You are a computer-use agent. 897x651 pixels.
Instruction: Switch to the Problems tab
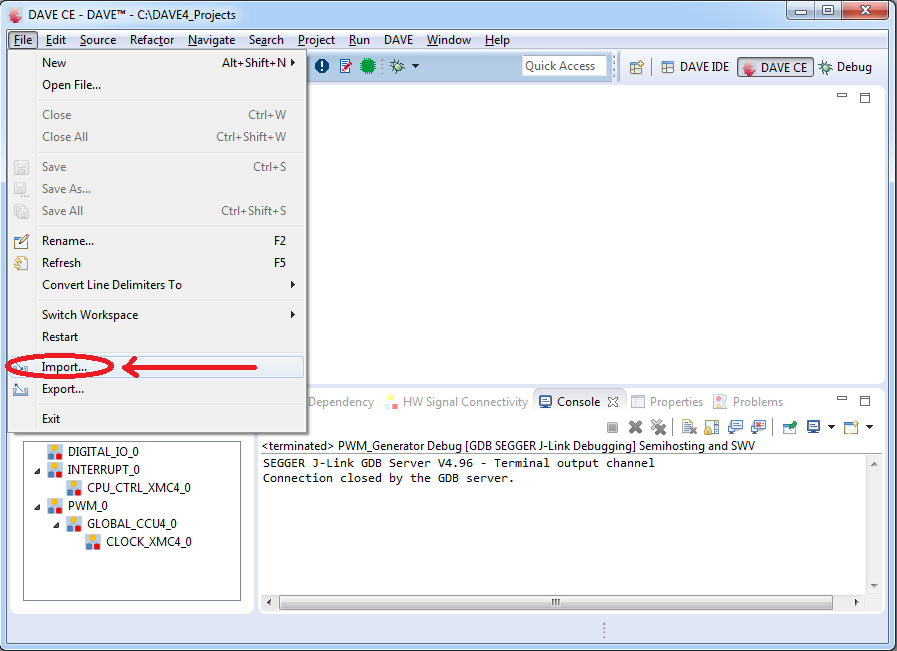click(748, 402)
